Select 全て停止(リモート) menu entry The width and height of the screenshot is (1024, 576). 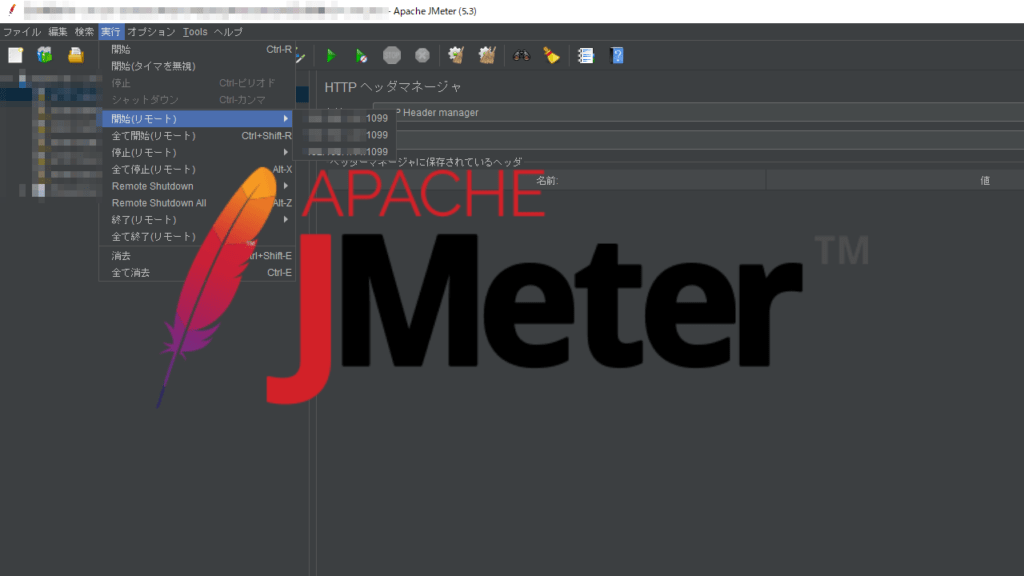[x=197, y=169]
